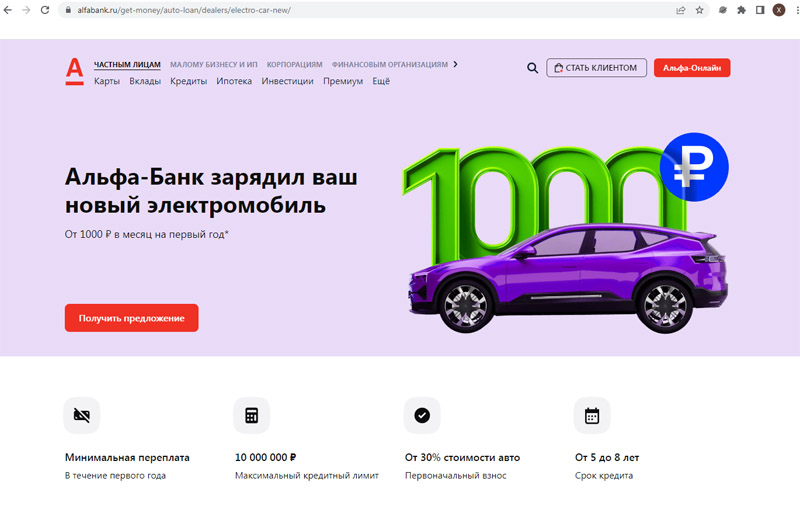The height and width of the screenshot is (506, 800).
Task: Open the extensions puzzle icon
Action: [741, 10]
